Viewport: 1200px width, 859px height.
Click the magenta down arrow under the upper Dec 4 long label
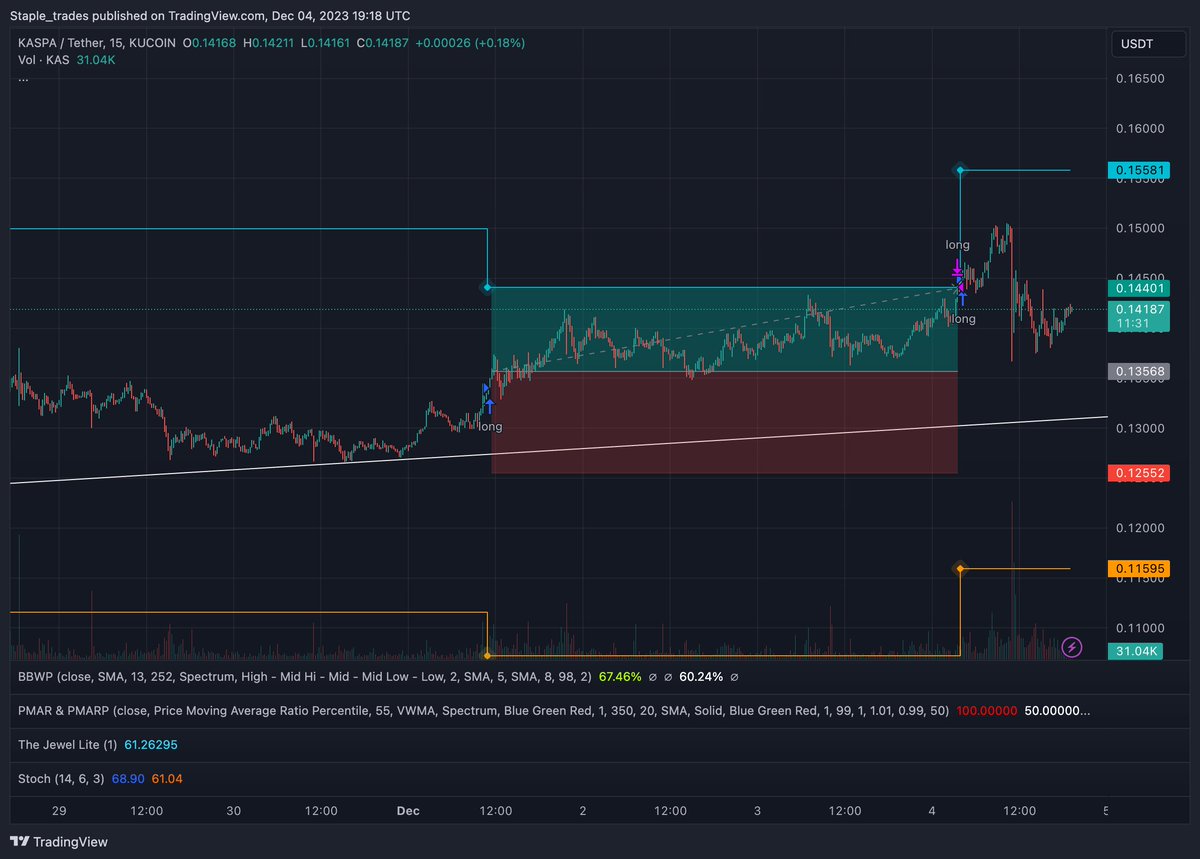click(957, 267)
